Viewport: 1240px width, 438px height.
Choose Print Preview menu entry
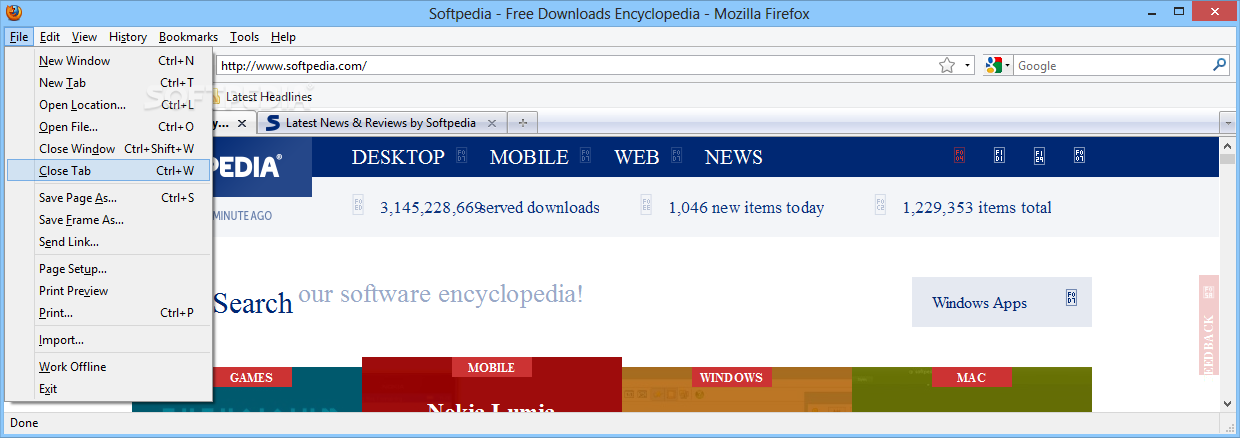pyautogui.click(x=109, y=291)
